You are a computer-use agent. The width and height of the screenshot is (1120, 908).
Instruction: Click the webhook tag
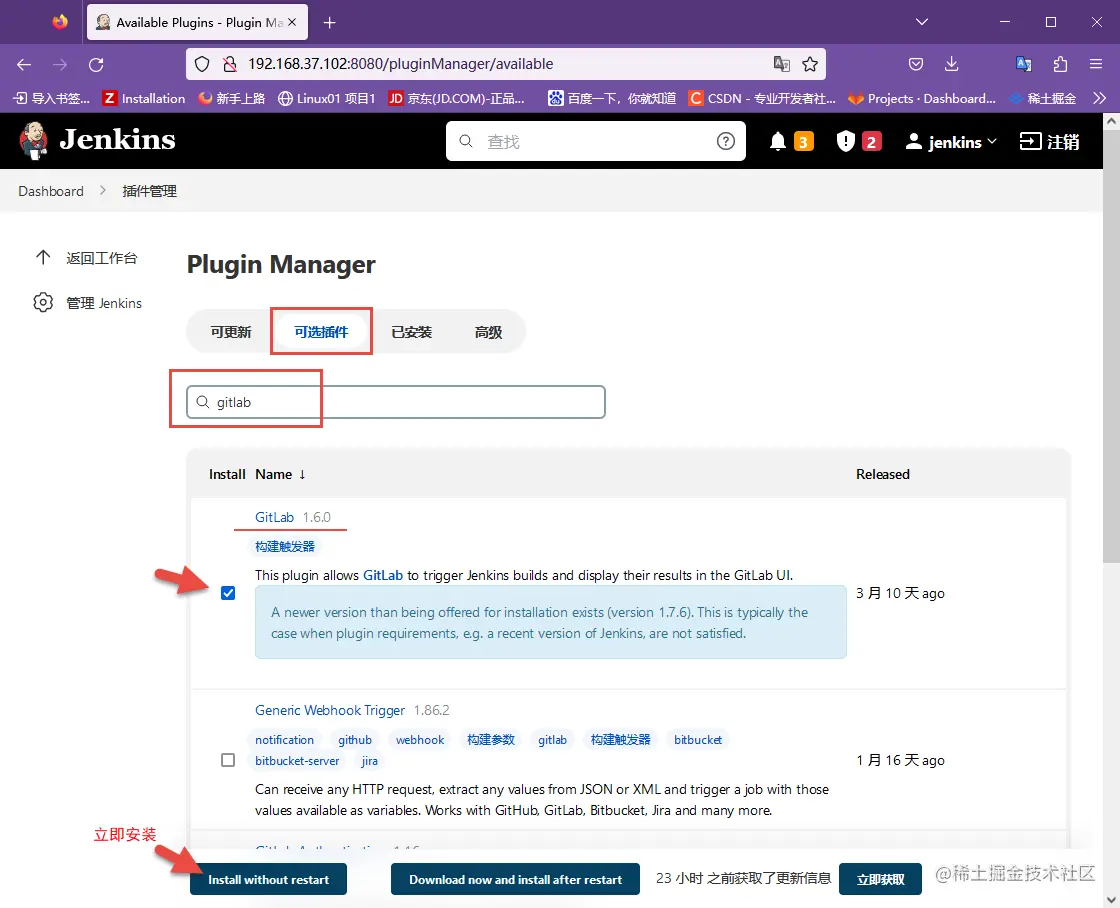tap(420, 740)
